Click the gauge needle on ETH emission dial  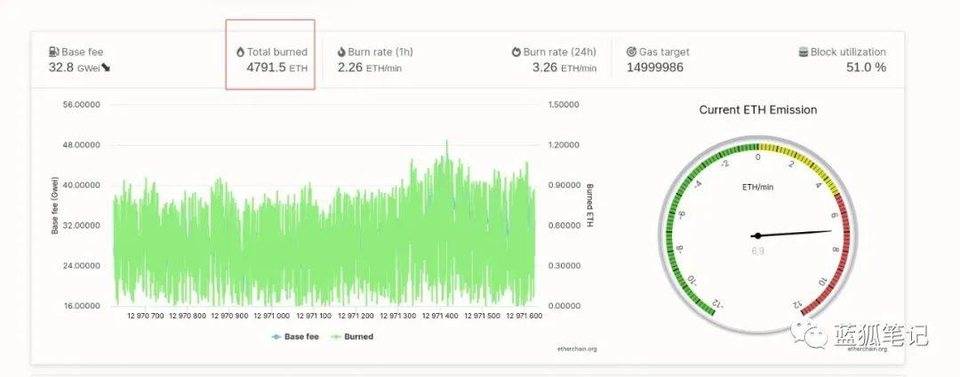793,233
